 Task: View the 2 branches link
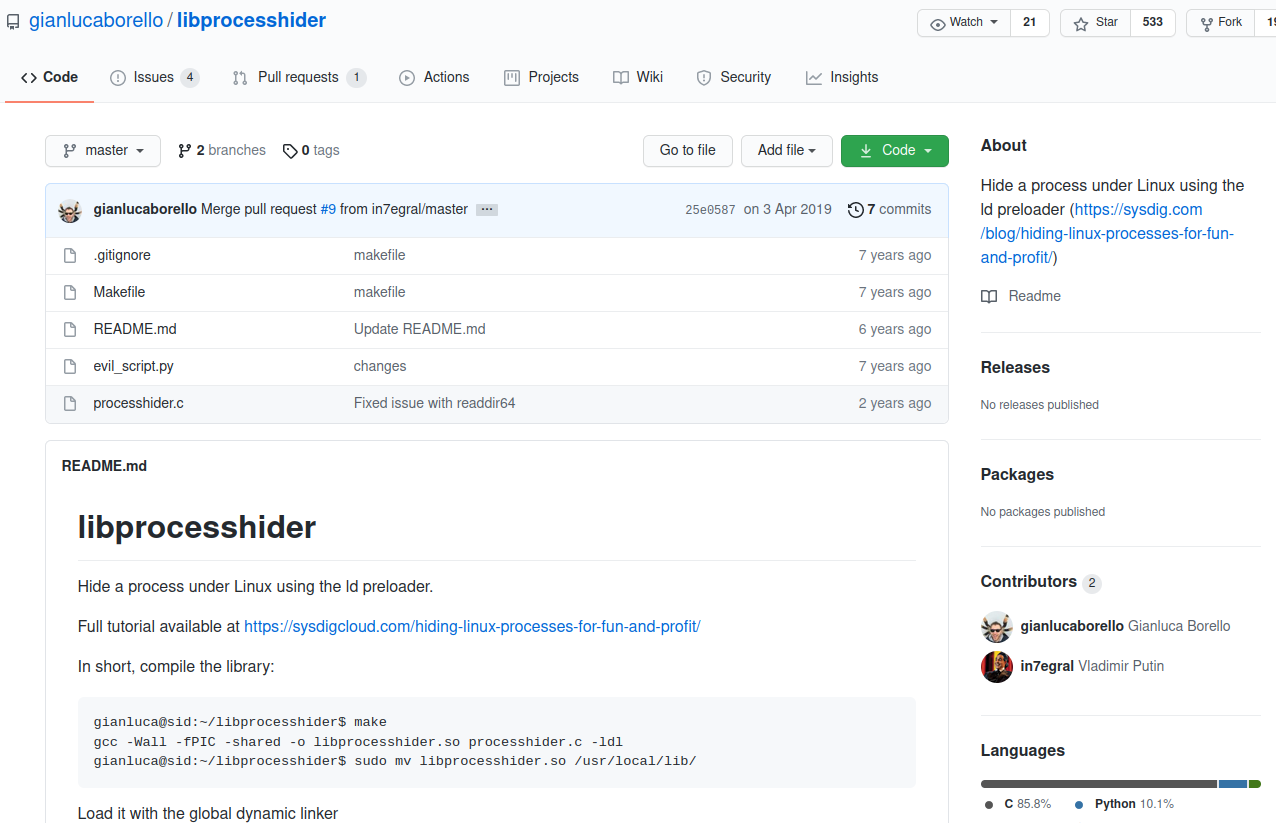click(x=222, y=150)
